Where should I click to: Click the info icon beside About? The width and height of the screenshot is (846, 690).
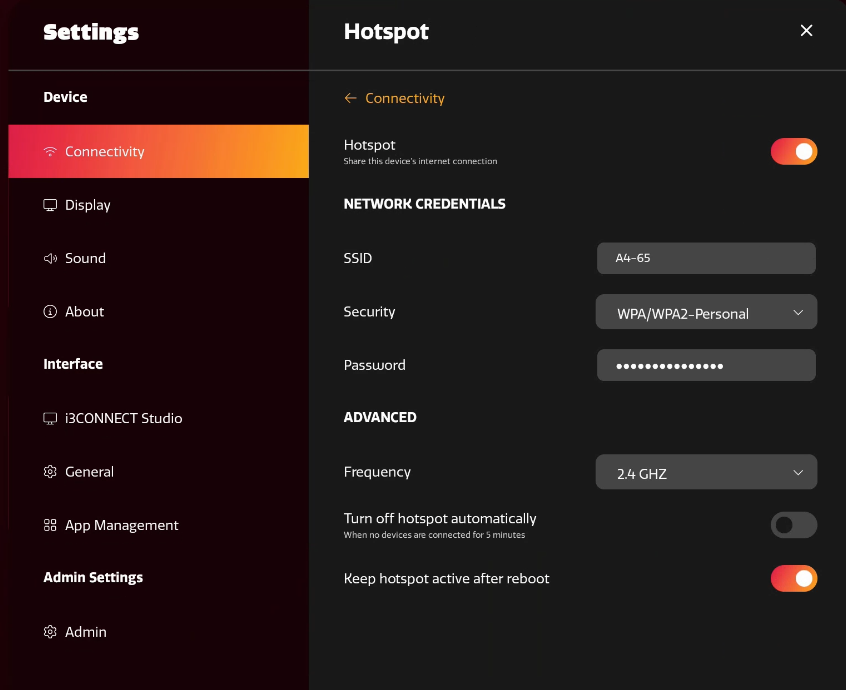50,312
